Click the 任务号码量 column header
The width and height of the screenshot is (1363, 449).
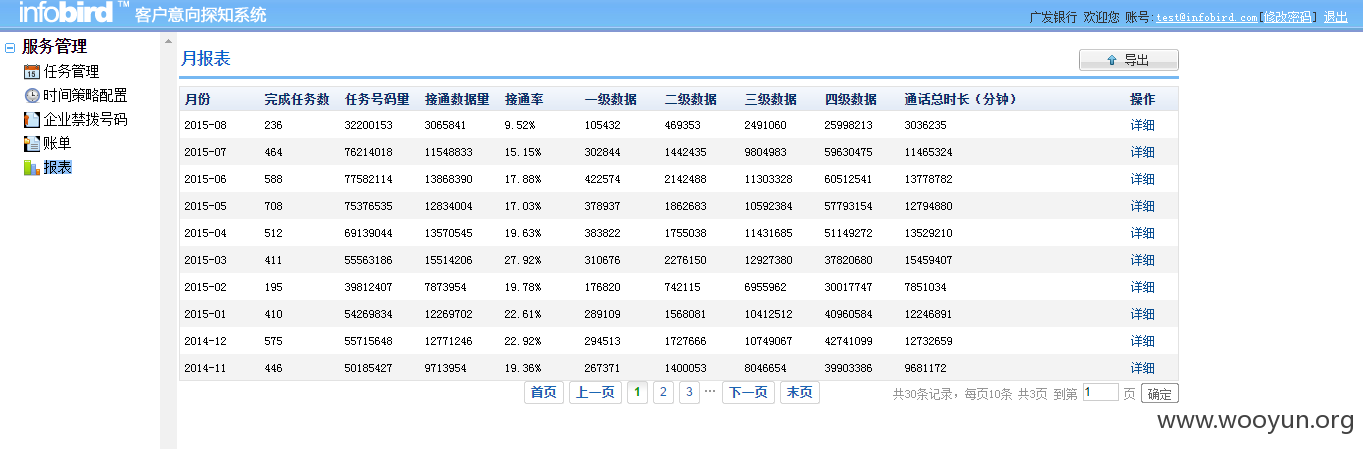pos(377,99)
